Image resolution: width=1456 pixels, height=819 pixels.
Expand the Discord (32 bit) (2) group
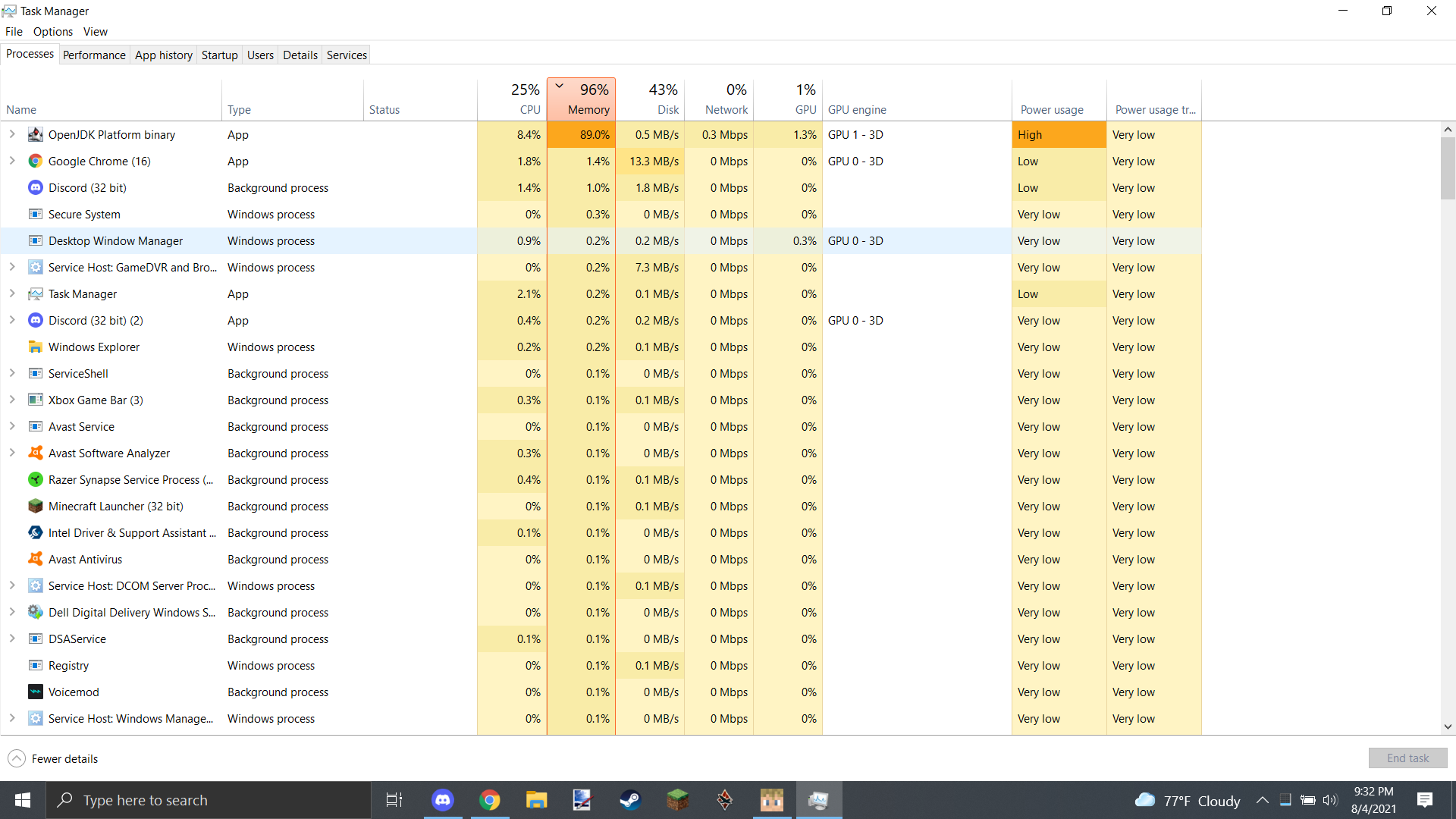coord(12,321)
